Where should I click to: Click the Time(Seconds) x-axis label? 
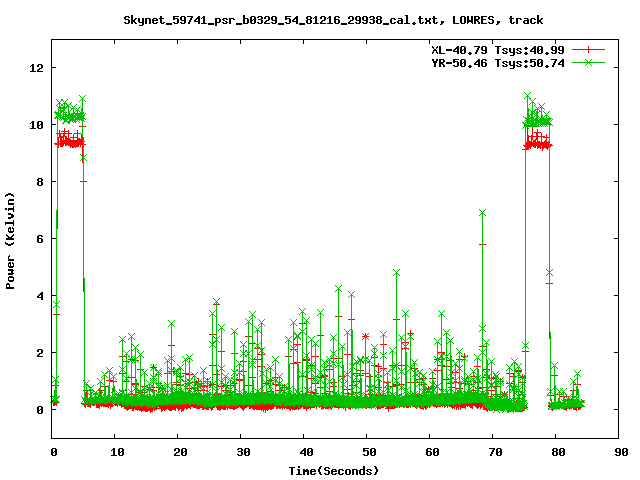pos(333,471)
